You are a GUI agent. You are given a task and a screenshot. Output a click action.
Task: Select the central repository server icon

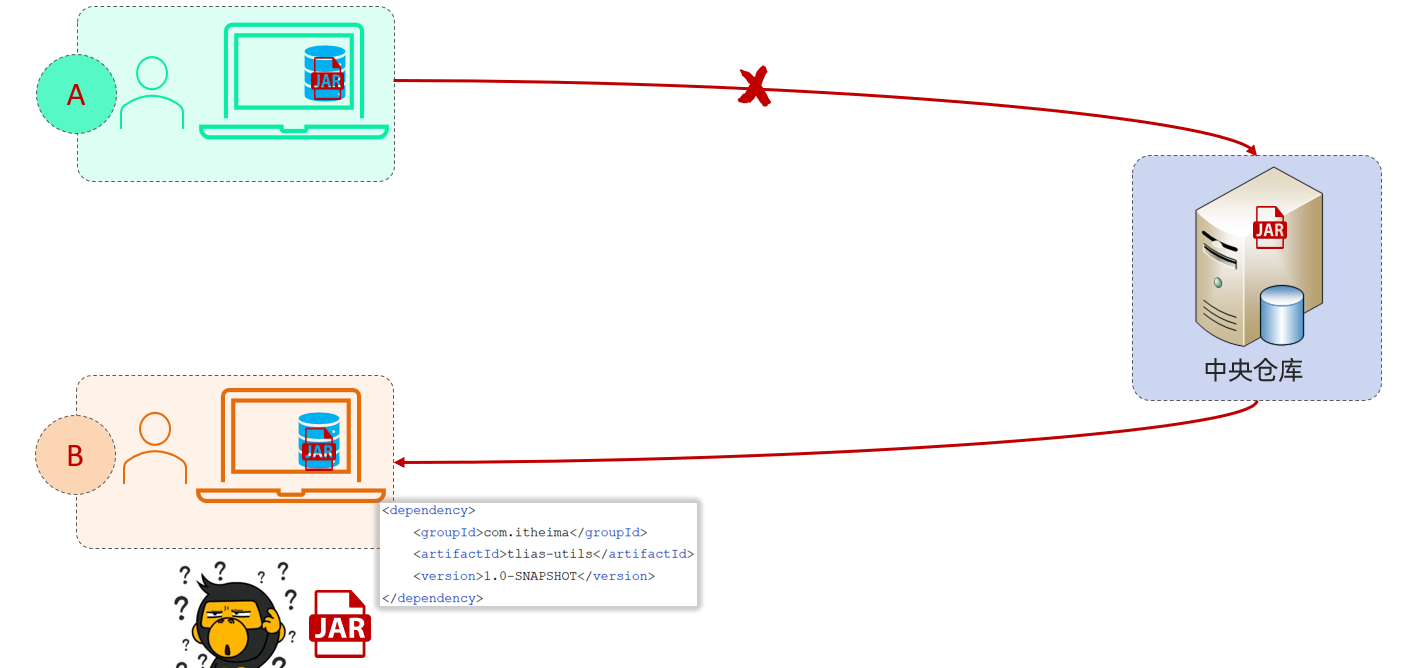tap(1258, 257)
